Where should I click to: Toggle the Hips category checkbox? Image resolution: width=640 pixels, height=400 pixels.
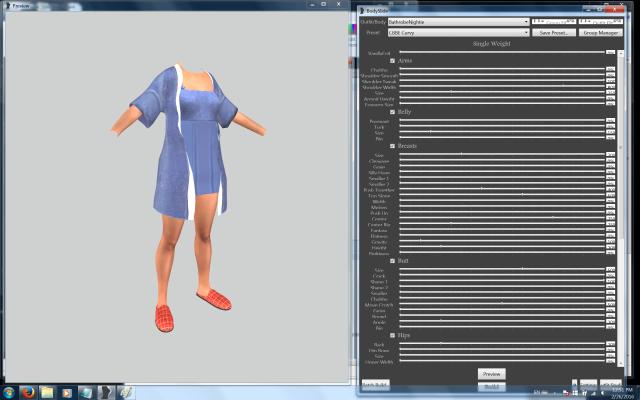(393, 335)
